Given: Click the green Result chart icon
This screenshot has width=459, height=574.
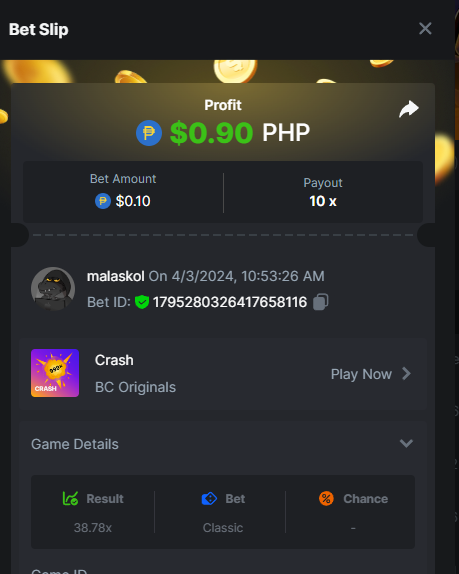Looking at the screenshot, I should pyautogui.click(x=70, y=498).
